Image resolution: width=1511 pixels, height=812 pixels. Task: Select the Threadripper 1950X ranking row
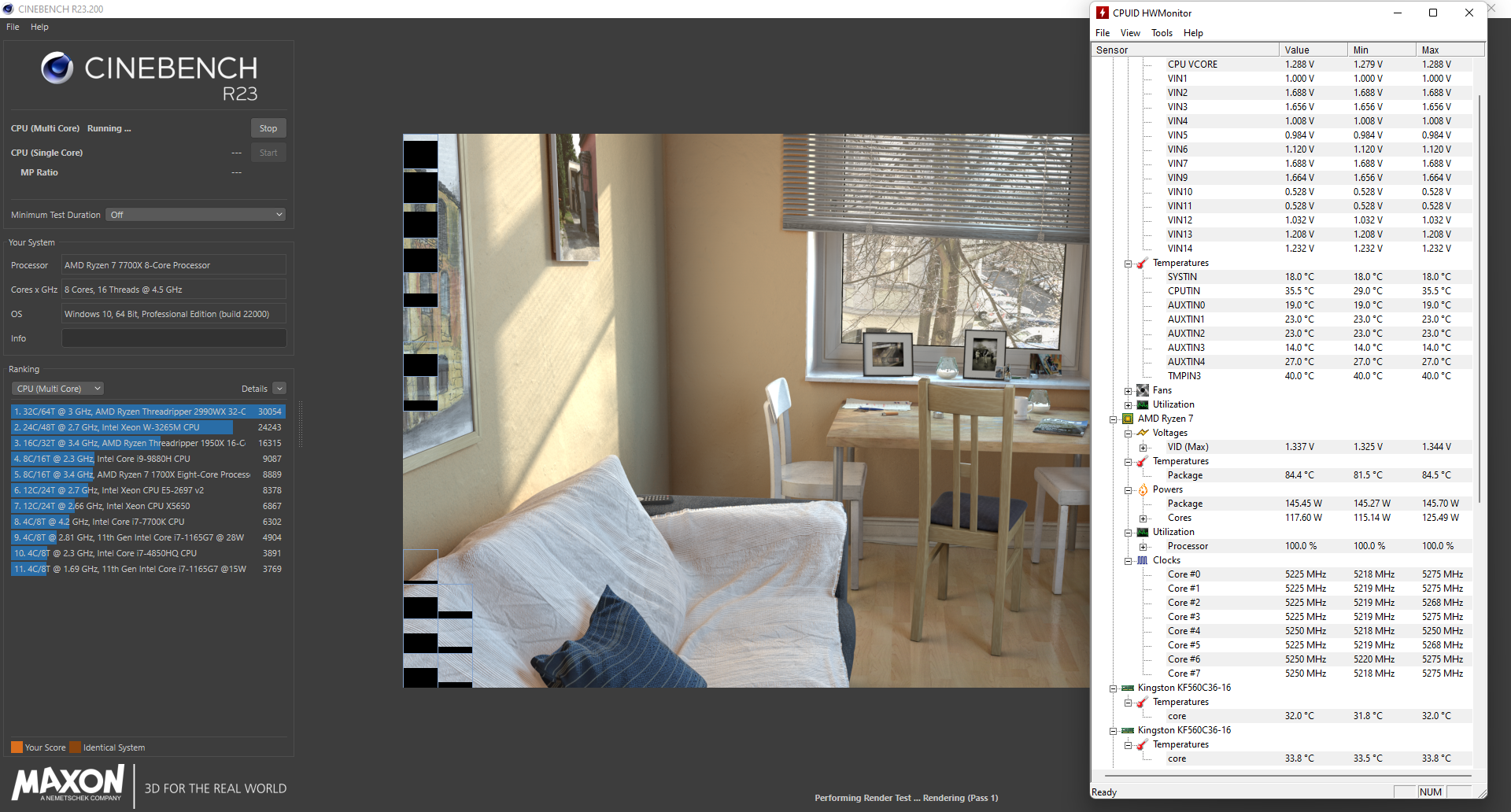coord(148,443)
